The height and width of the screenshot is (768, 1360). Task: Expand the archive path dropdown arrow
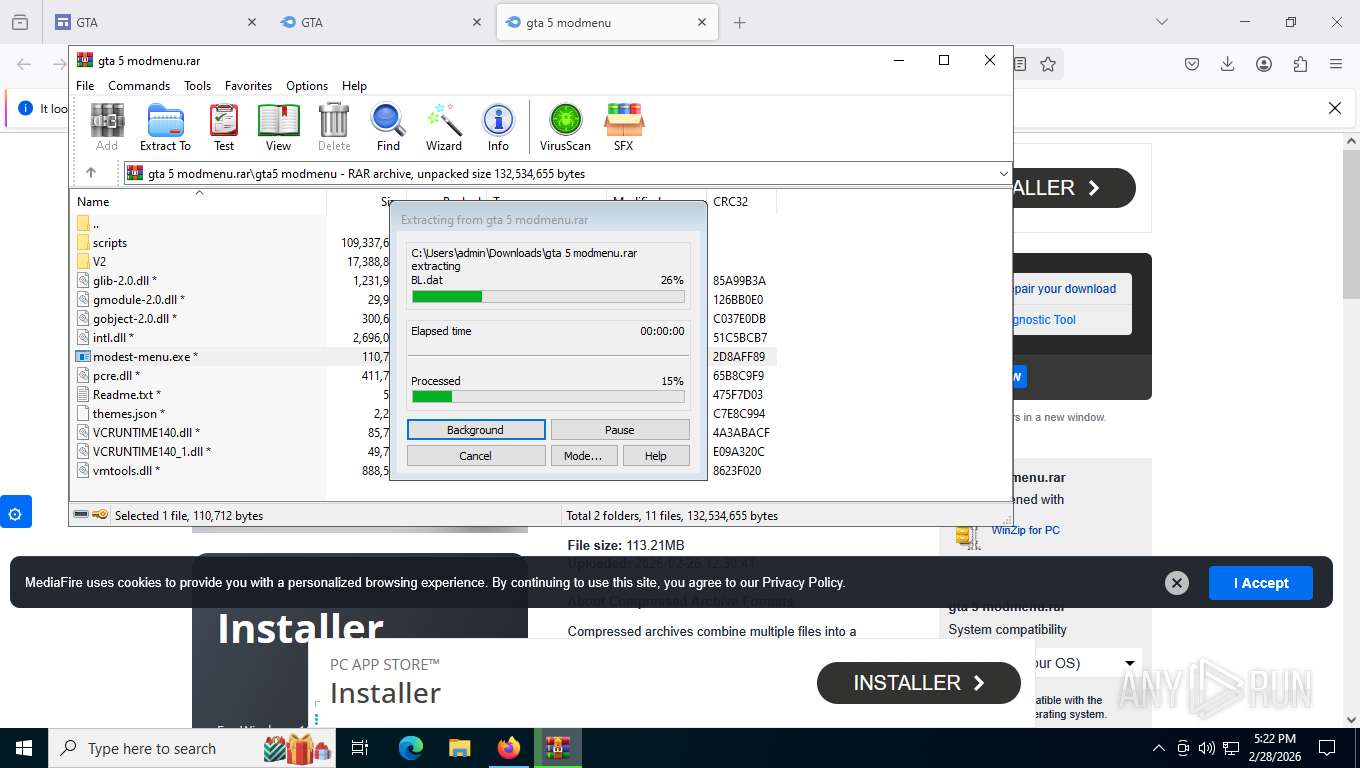(1004, 174)
